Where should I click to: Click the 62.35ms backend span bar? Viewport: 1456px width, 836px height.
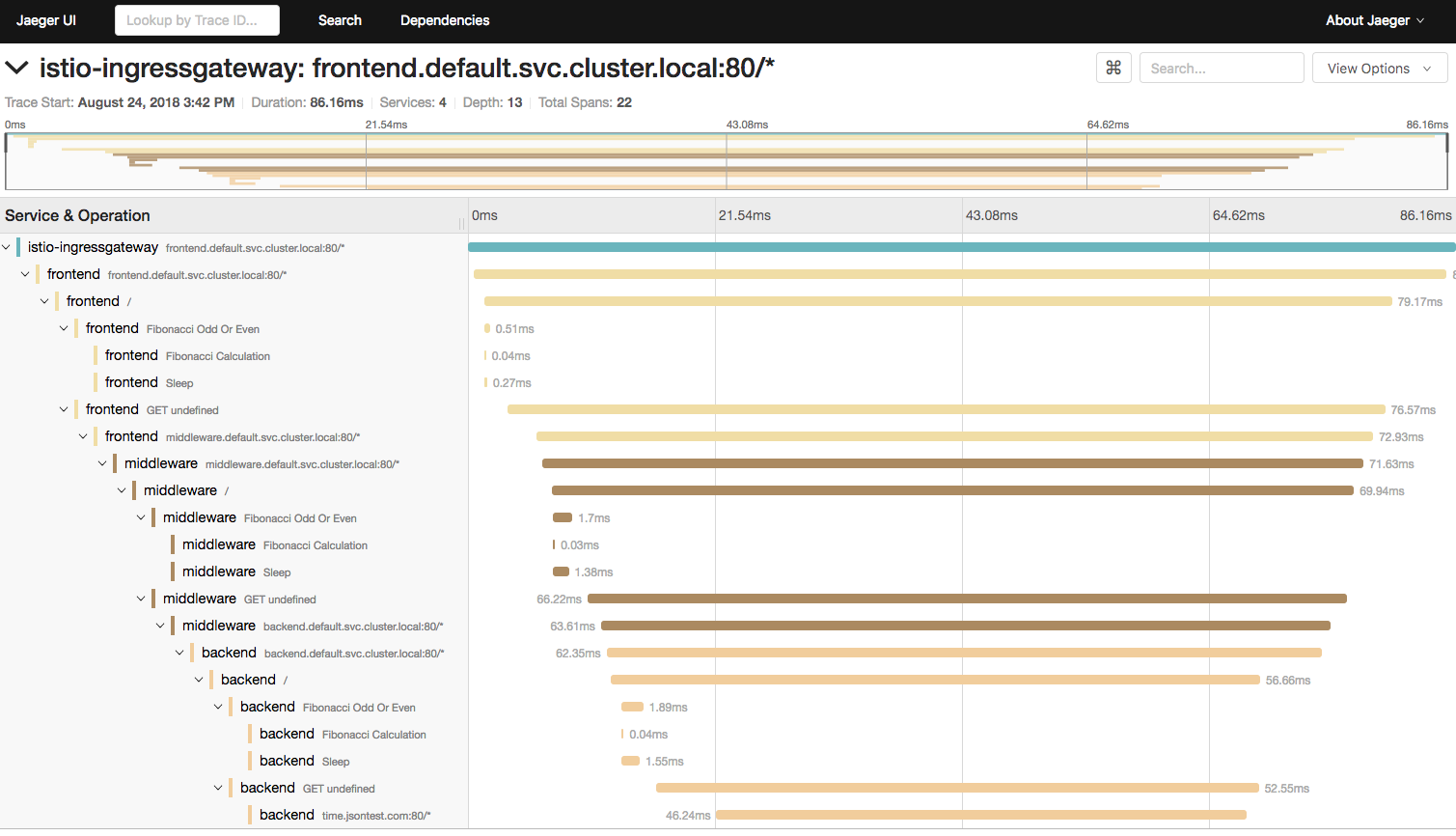[x=964, y=653]
